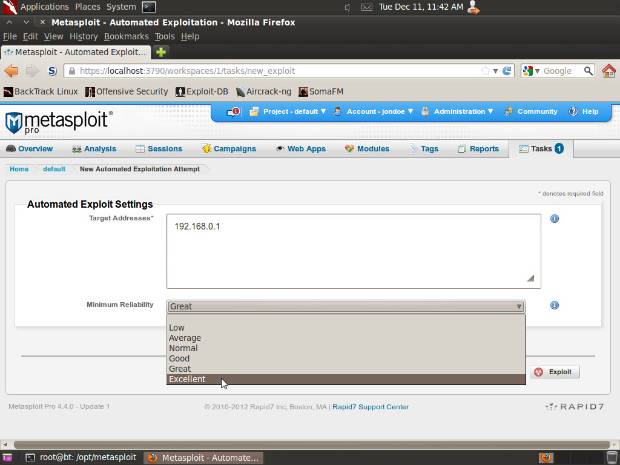Image resolution: width=620 pixels, height=465 pixels.
Task: Open the Administration dropdown menu
Action: click(457, 112)
